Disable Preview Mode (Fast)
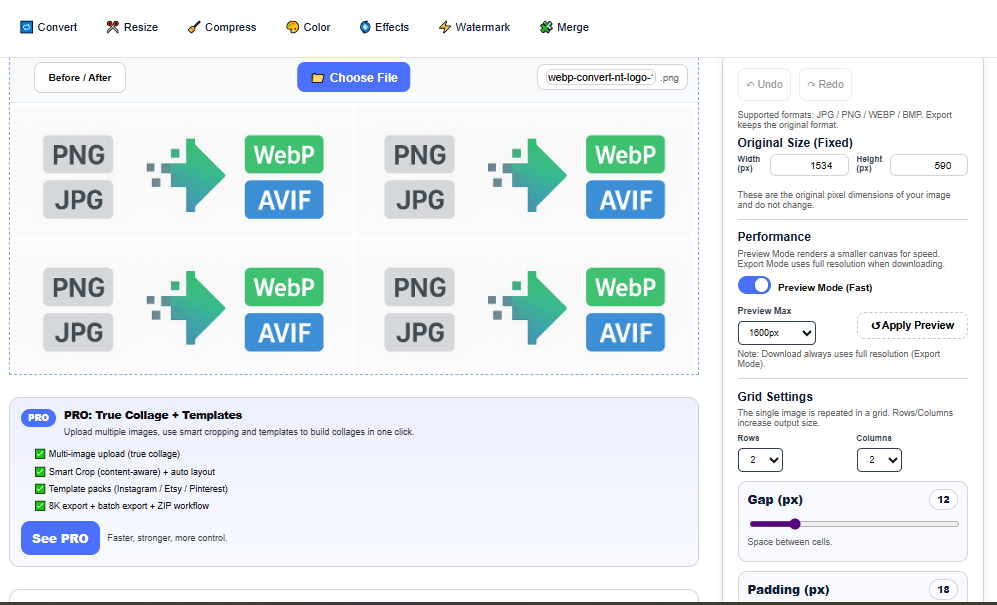 pyautogui.click(x=755, y=285)
